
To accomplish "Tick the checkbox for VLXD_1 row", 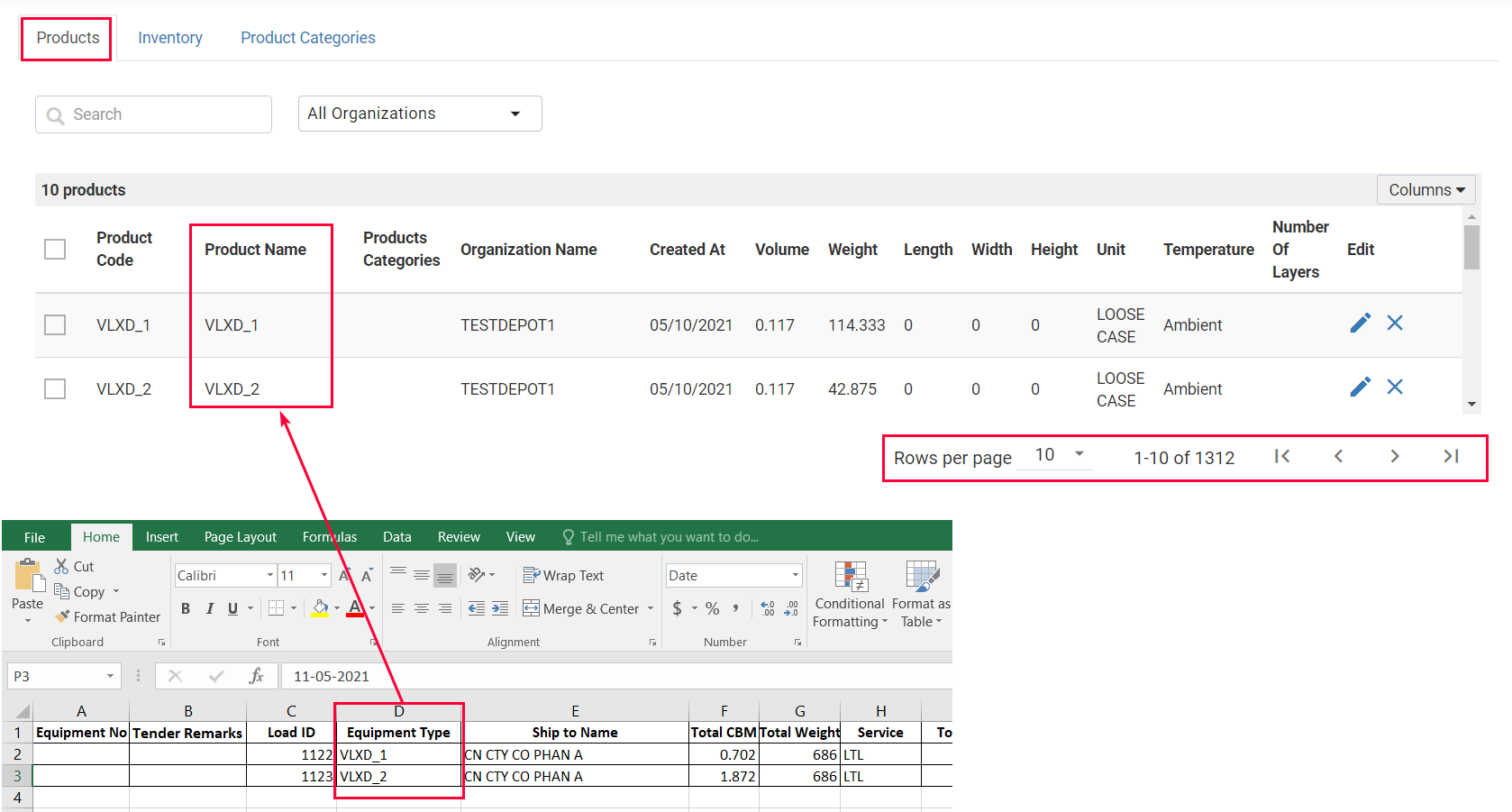I will click(55, 324).
